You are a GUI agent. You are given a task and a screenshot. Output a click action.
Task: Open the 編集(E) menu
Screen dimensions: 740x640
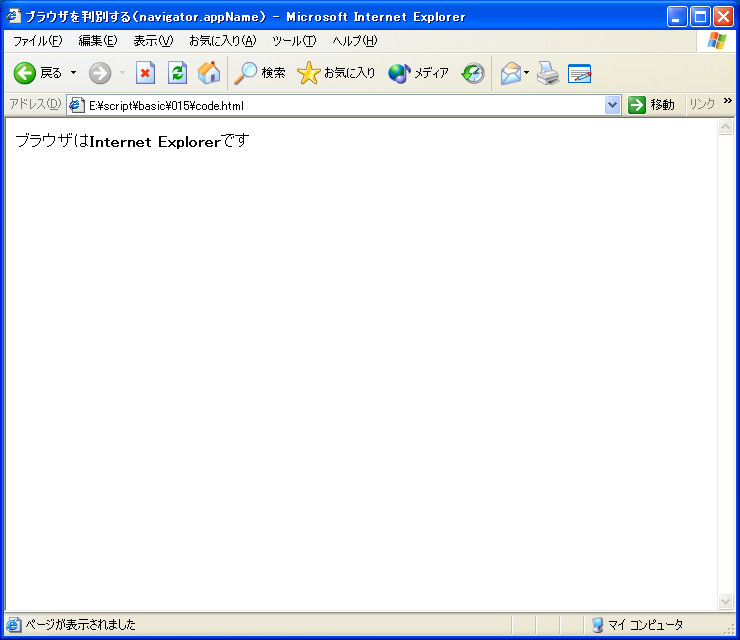98,41
